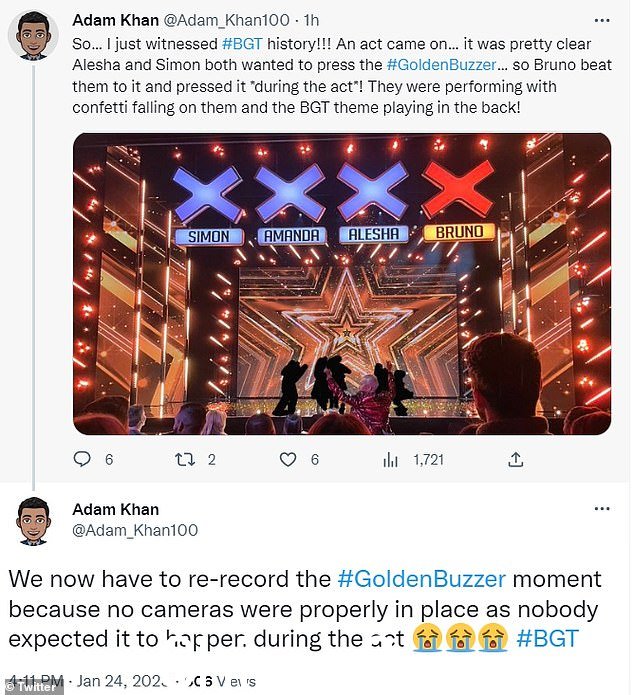
Task: Click Adam Khan's avatar on reply tweet
Action: click(x=33, y=521)
